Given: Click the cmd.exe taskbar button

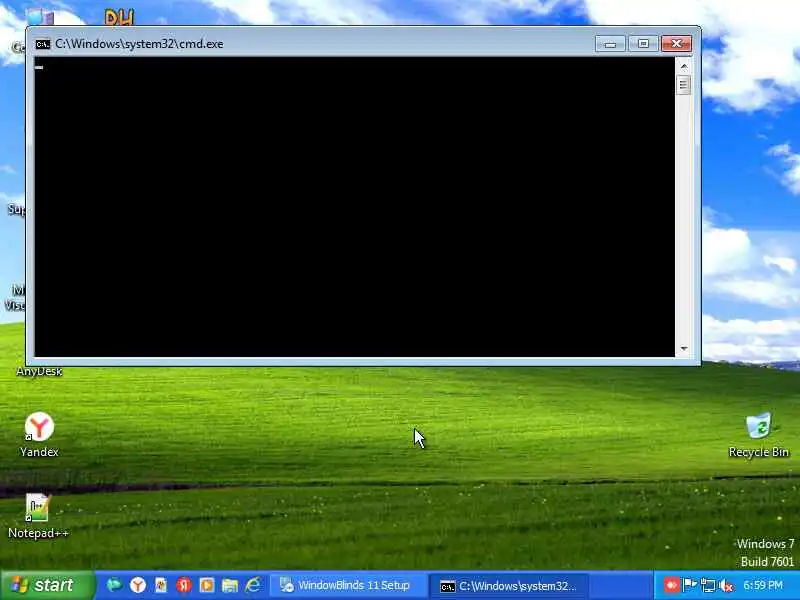Looking at the screenshot, I should click(509, 586).
